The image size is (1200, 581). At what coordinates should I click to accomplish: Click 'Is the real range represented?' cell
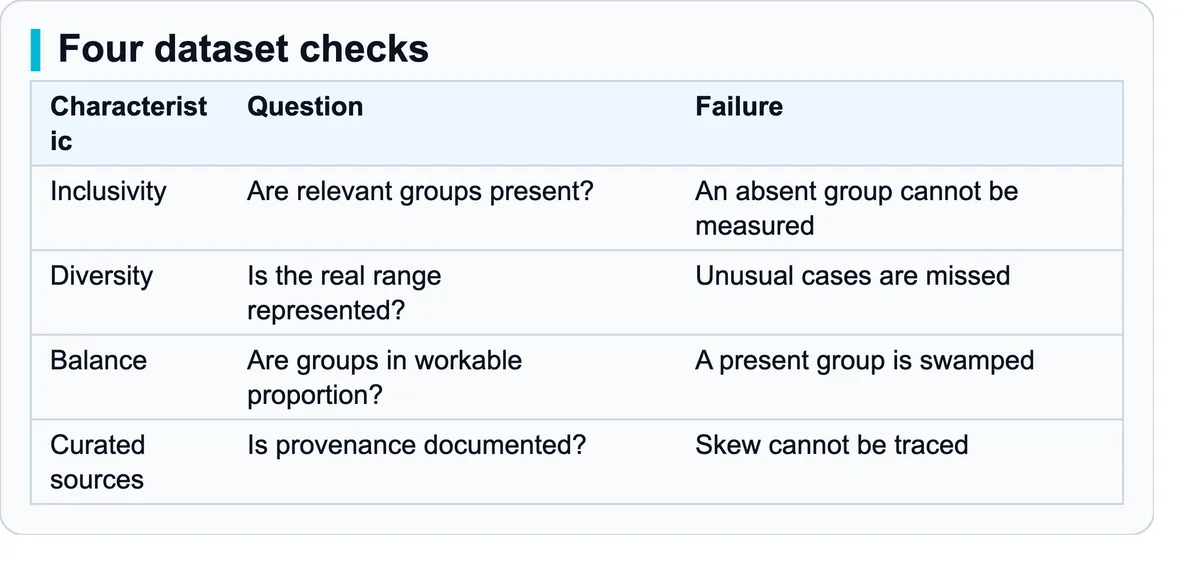point(344,293)
